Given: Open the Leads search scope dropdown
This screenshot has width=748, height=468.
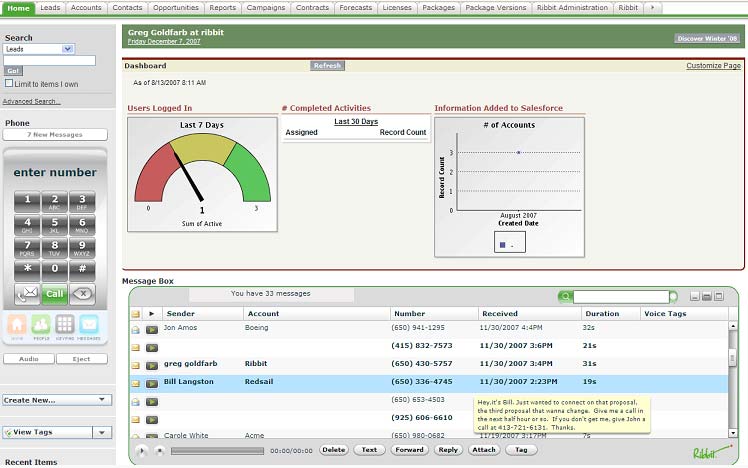Looking at the screenshot, I should 67,48.
